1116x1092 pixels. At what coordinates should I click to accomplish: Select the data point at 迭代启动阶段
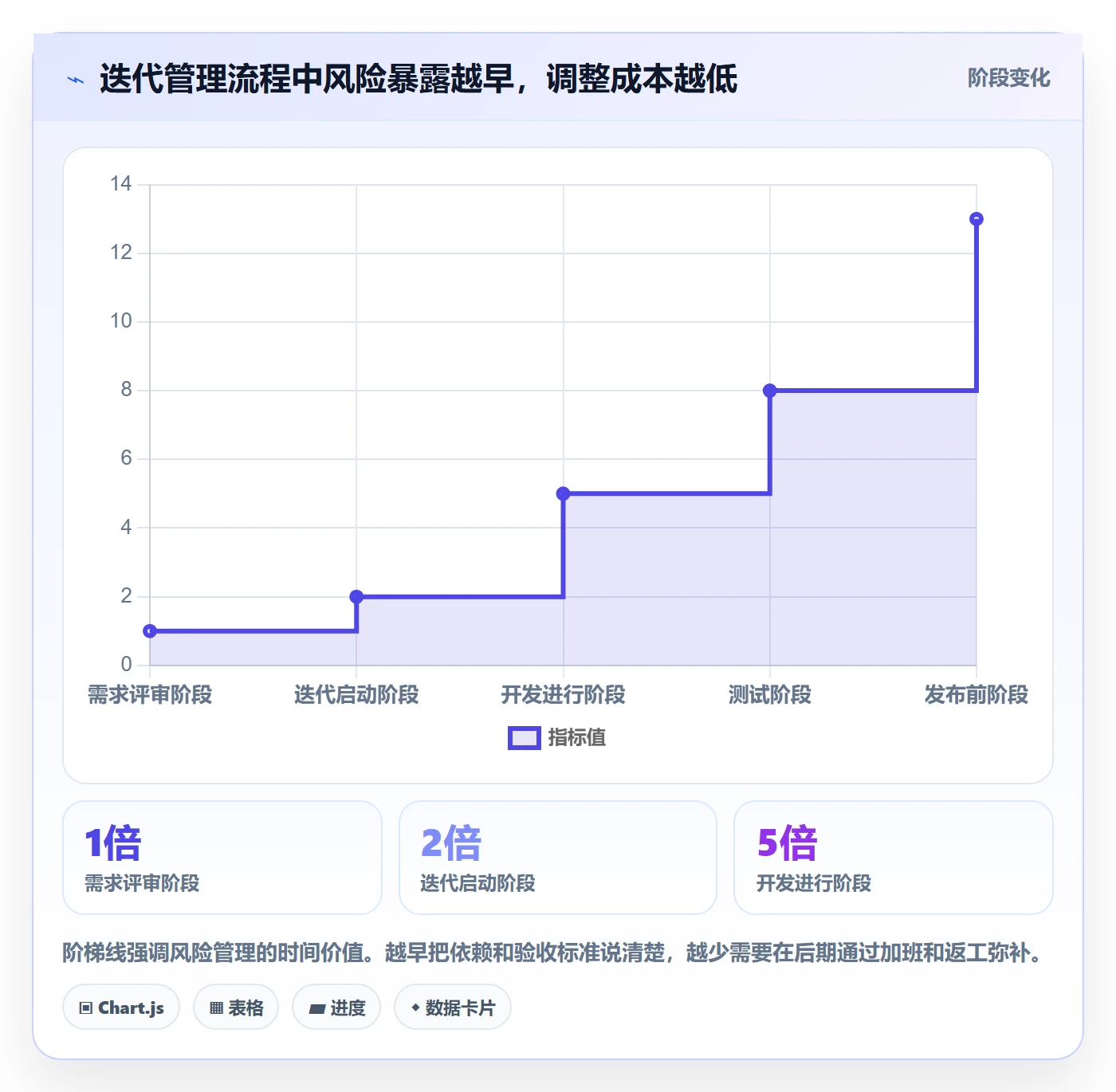[x=356, y=597]
